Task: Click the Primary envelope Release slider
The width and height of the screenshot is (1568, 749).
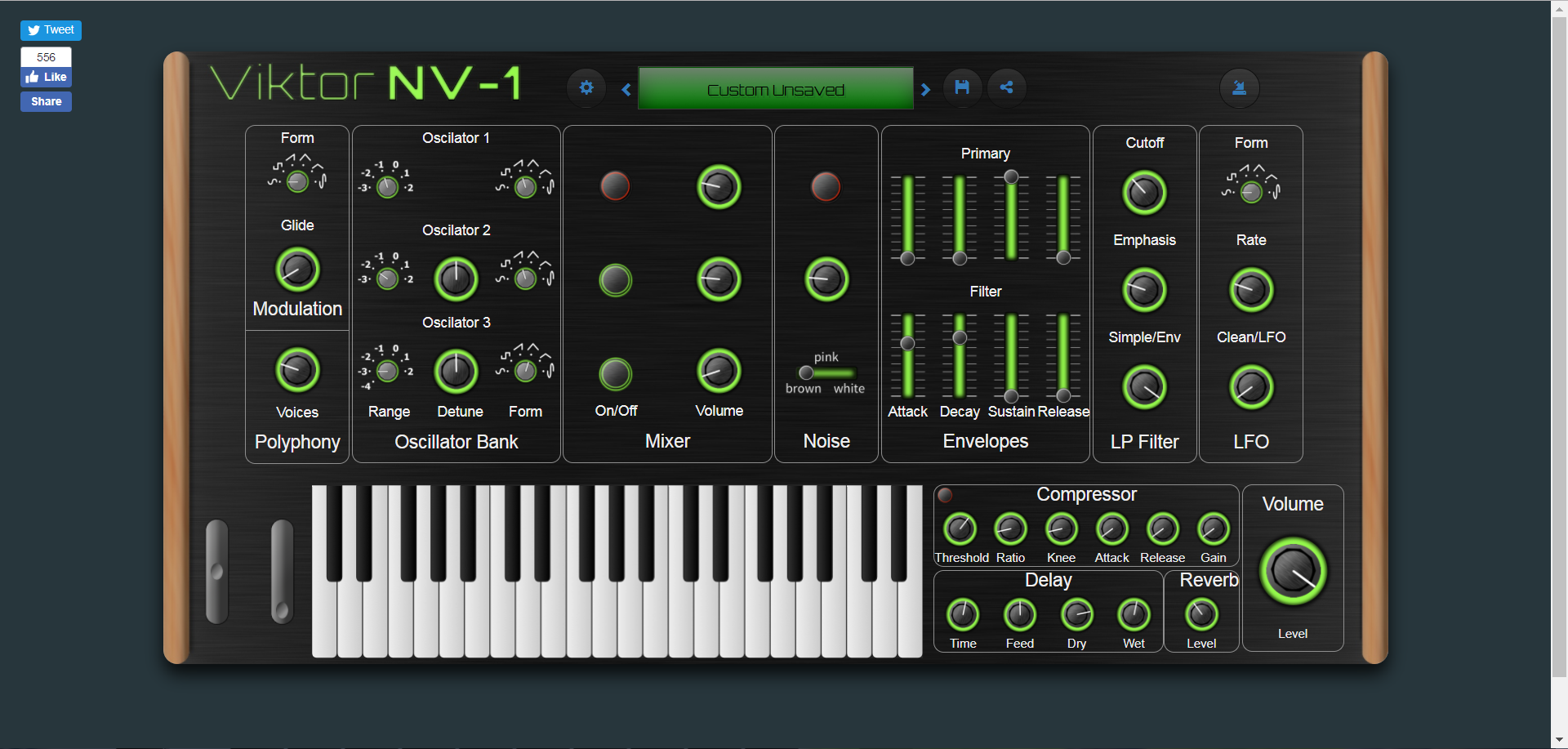Action: (1063, 218)
